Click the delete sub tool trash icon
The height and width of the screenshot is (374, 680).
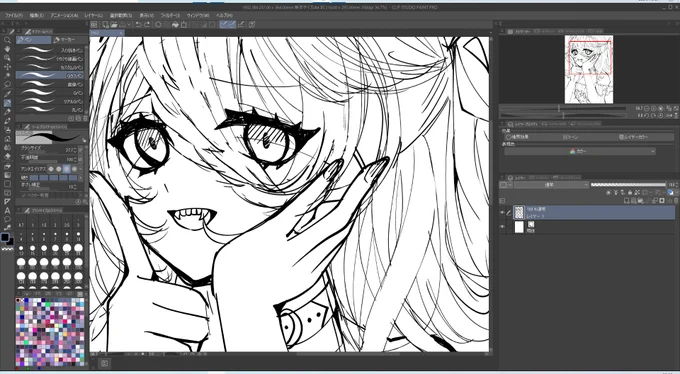[84, 118]
